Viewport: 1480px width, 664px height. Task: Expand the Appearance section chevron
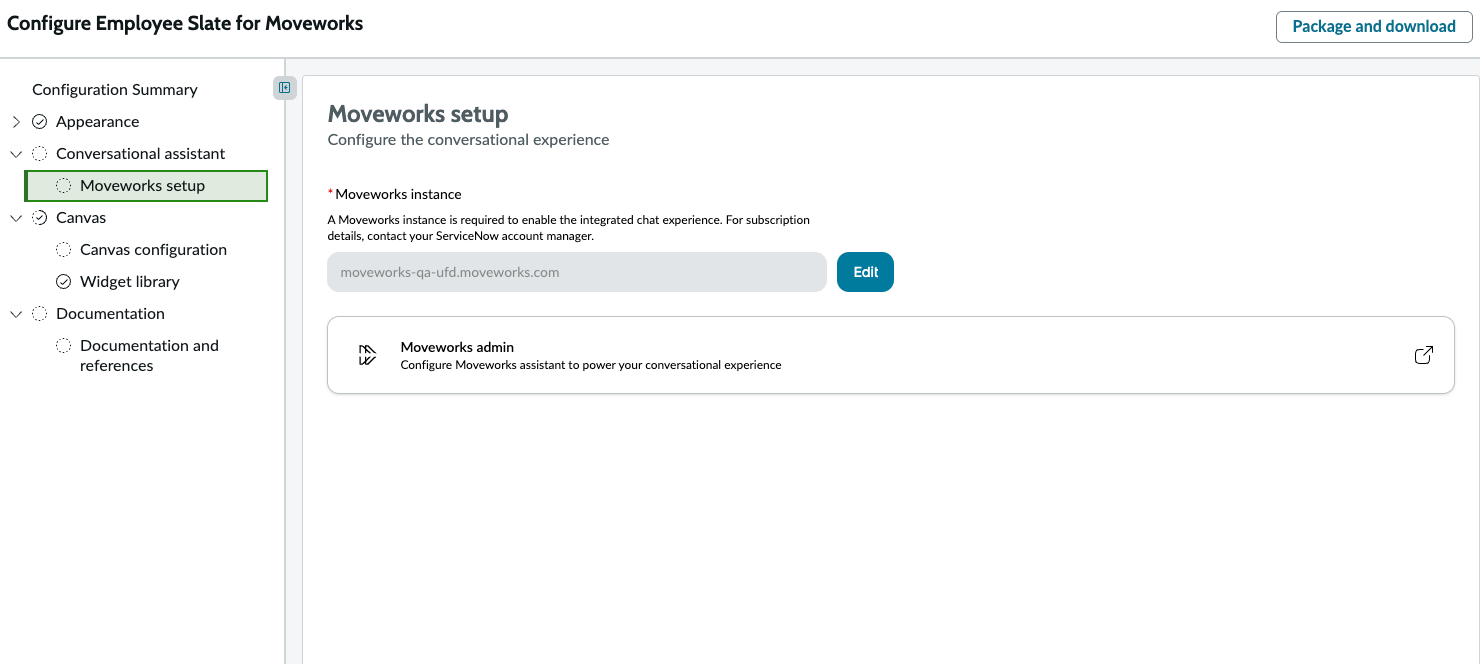point(16,121)
